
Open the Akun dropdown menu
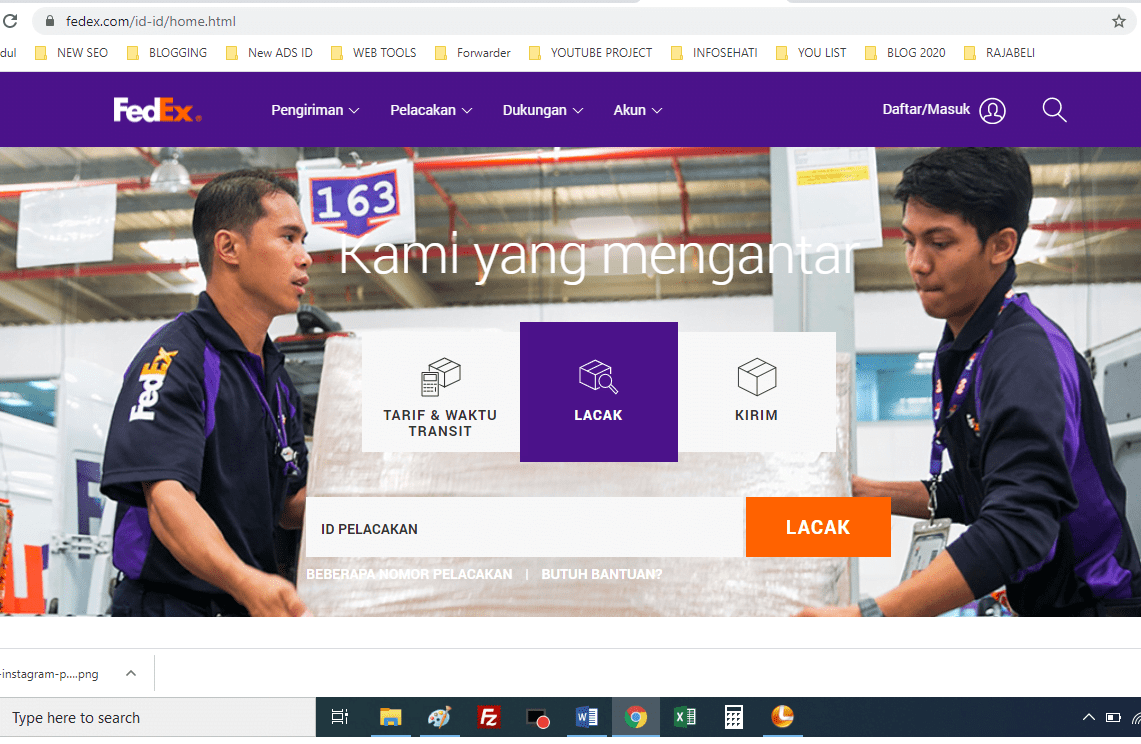coord(637,110)
